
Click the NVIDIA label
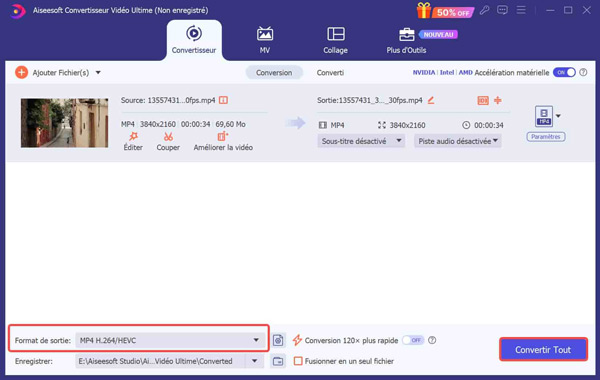click(424, 72)
